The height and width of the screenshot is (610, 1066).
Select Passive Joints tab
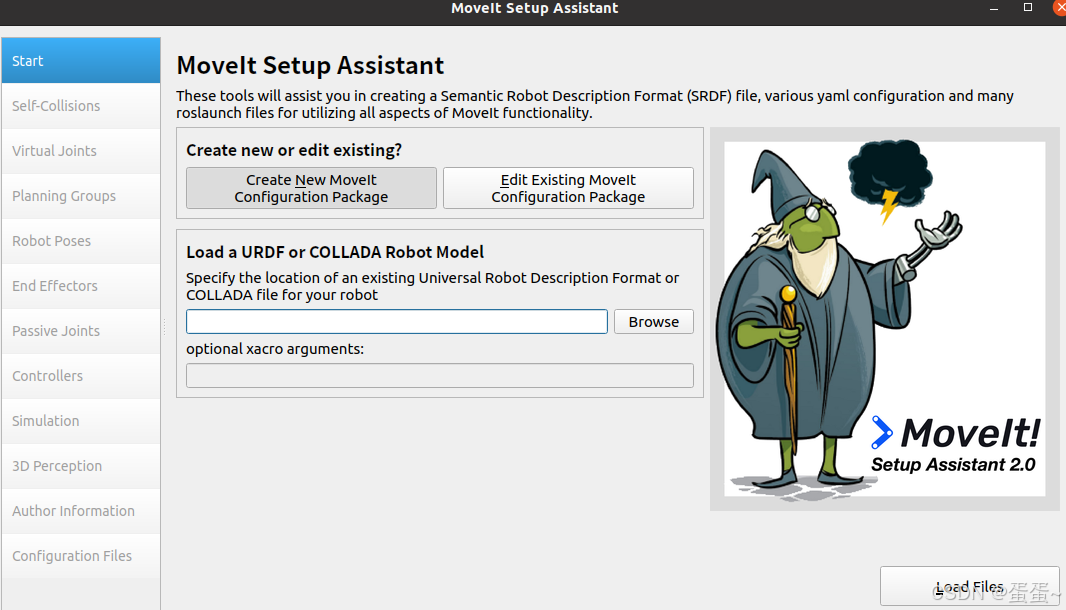[81, 331]
